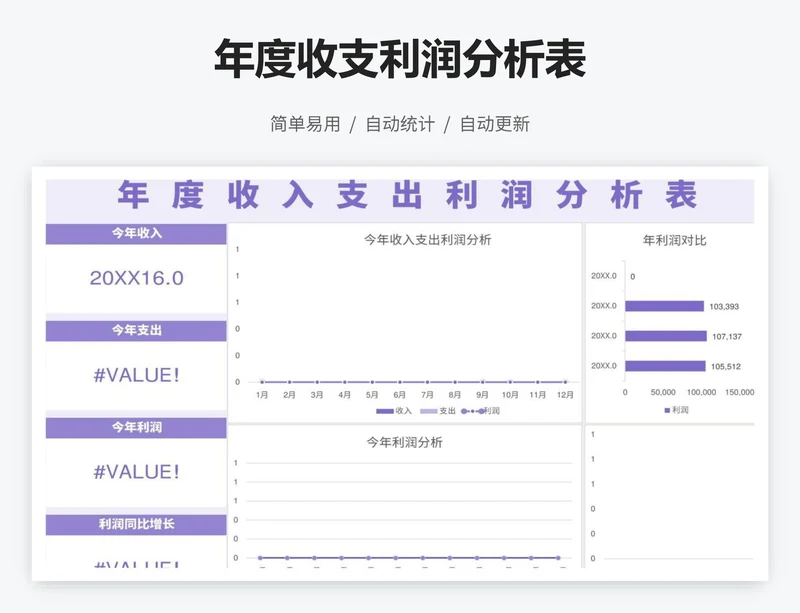Select the 3月 axis label
This screenshot has width=800, height=613.
[x=317, y=395]
